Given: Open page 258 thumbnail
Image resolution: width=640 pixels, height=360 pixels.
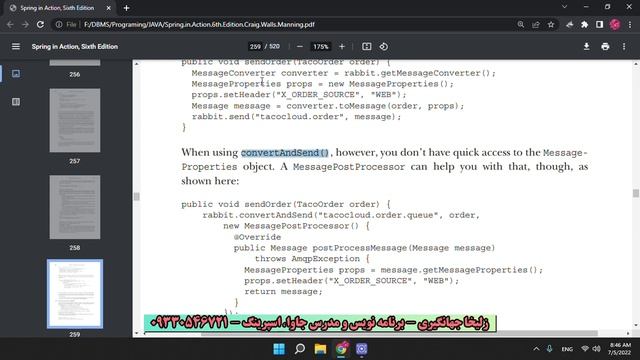Looking at the screenshot, I should [x=75, y=207].
